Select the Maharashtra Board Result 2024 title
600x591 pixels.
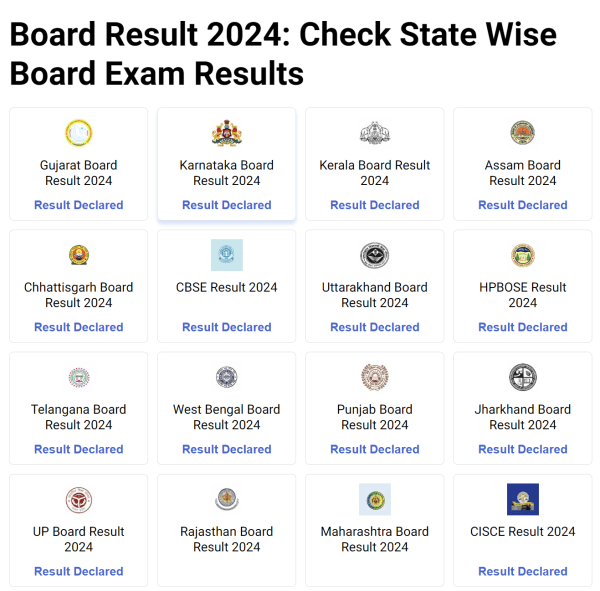[x=375, y=539]
